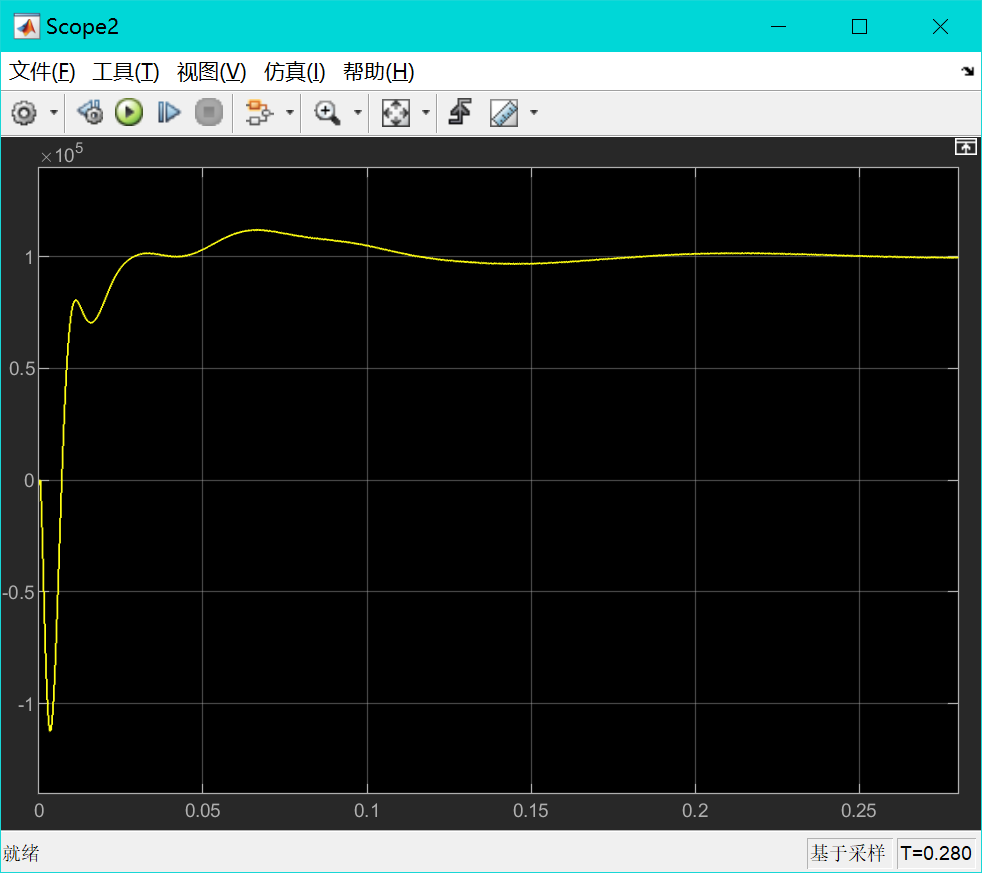The width and height of the screenshot is (982, 873).
Task: Open the 视图(V) menu
Action: coord(212,72)
